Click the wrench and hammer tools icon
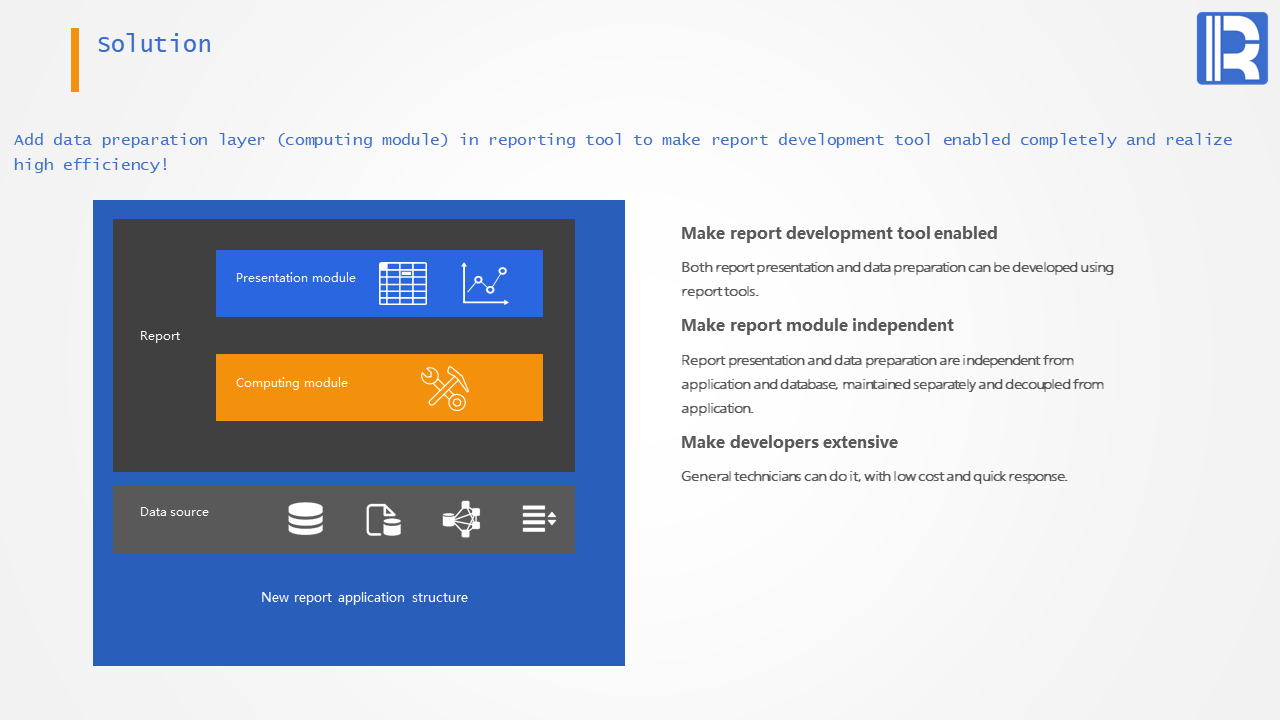Image resolution: width=1280 pixels, height=720 pixels. (445, 388)
